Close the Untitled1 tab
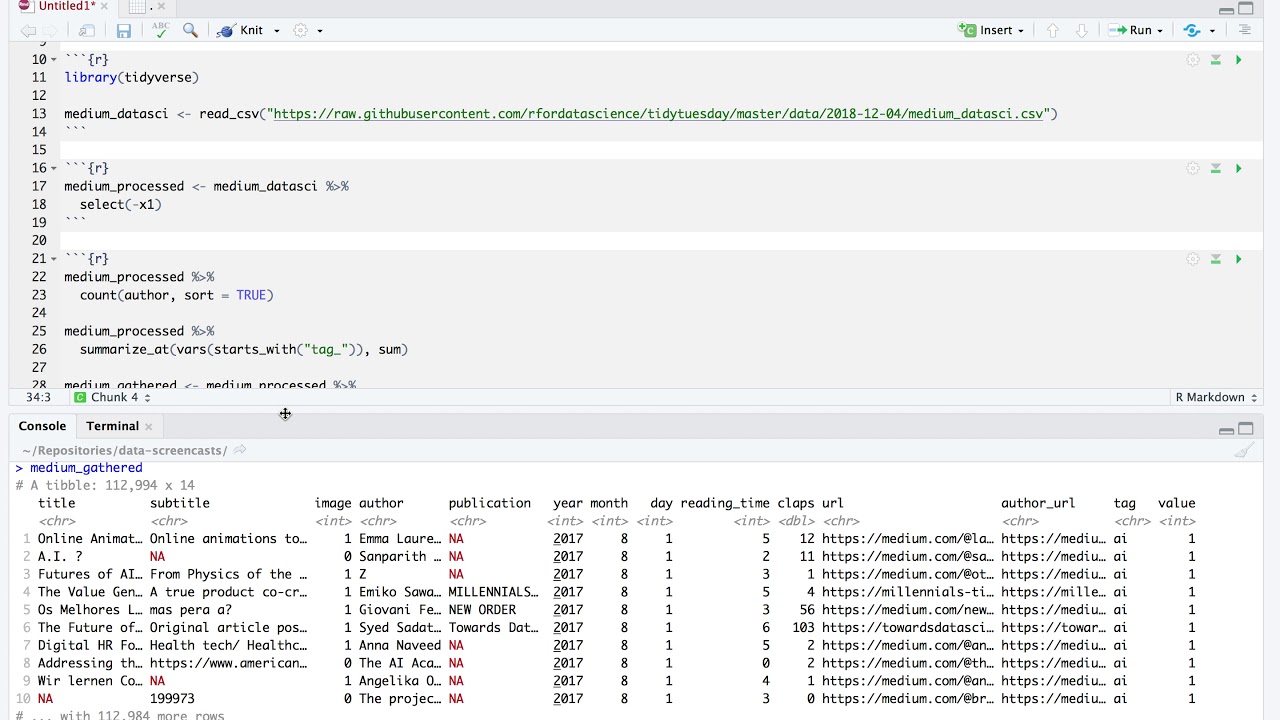 (x=104, y=7)
